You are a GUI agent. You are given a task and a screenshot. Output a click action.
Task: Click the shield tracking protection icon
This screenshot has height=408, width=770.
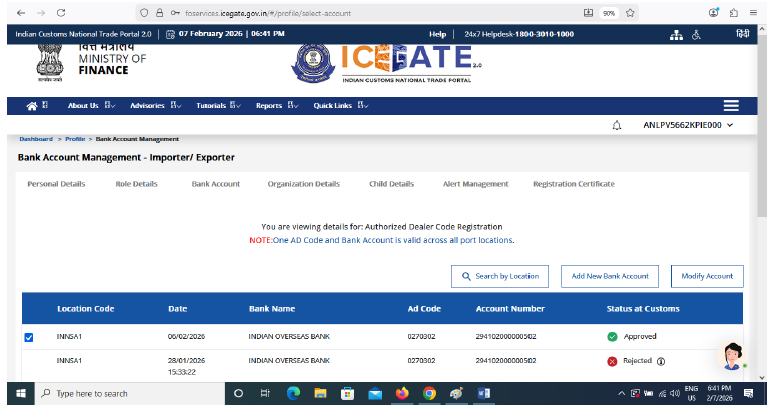point(144,13)
